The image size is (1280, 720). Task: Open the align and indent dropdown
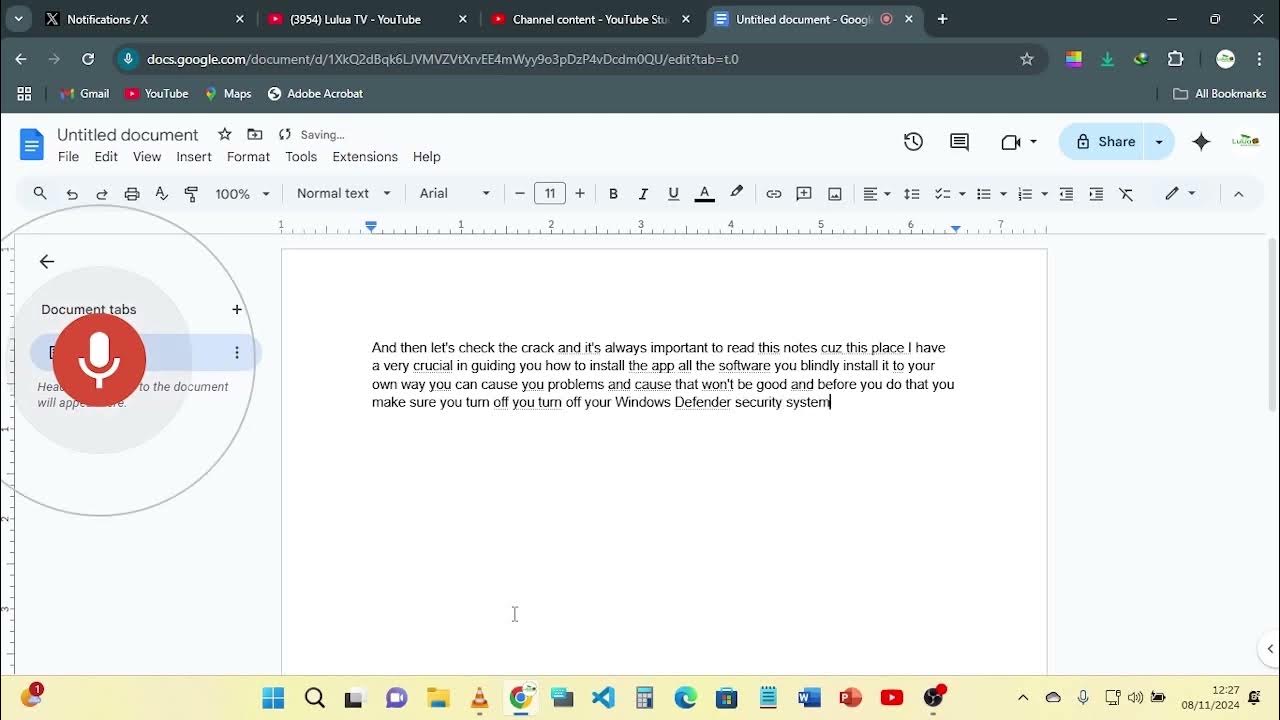point(877,194)
